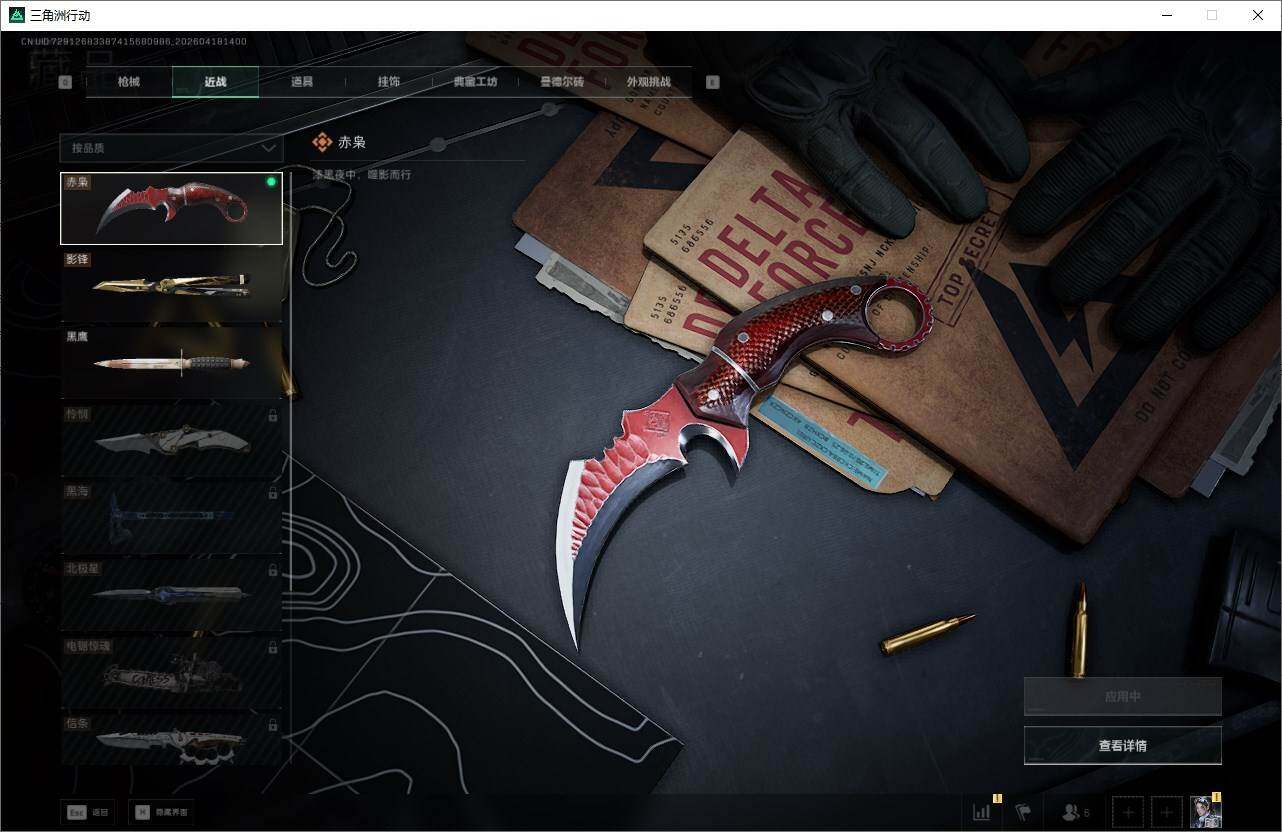Select the 近战 tab

215,82
